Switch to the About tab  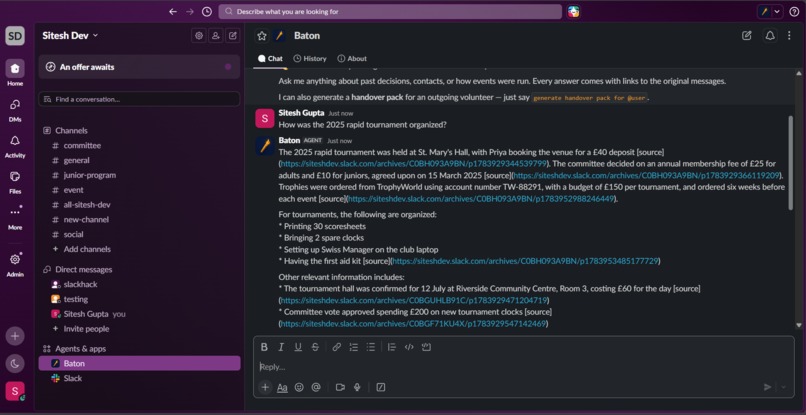(352, 59)
